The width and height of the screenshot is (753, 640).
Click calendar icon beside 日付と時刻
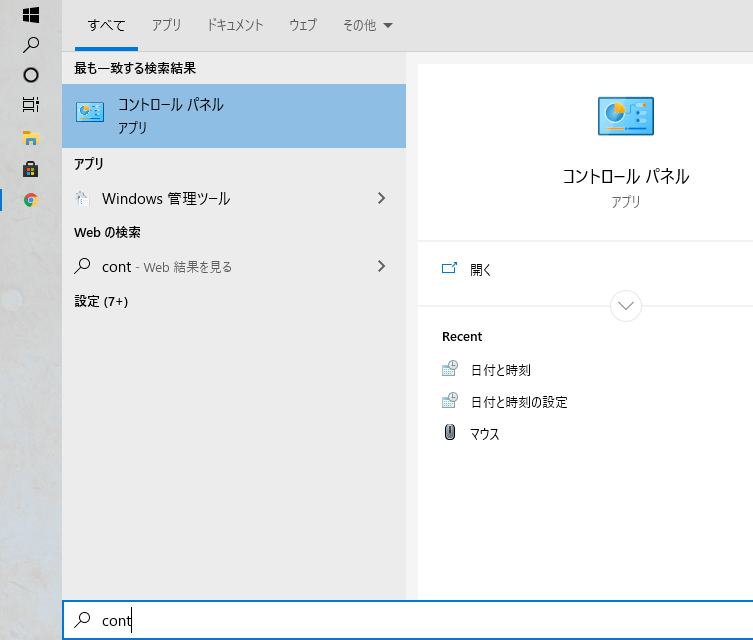click(450, 369)
